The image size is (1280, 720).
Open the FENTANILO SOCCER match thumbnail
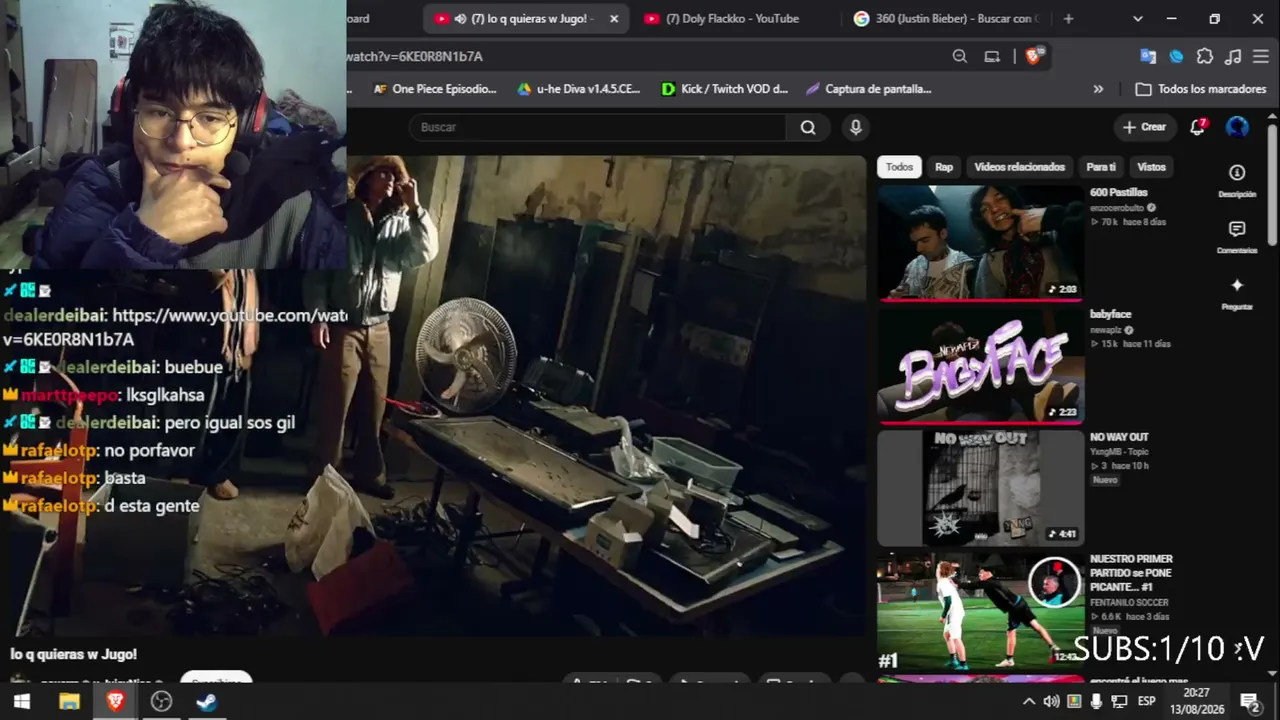pos(981,611)
